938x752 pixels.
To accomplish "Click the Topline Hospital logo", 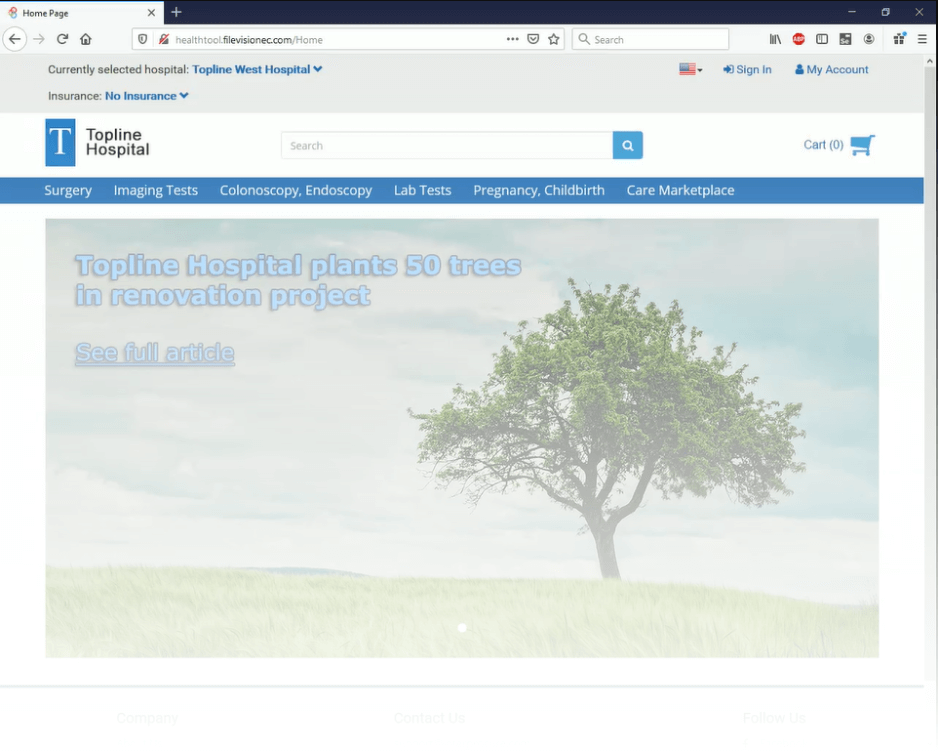I will tap(98, 143).
